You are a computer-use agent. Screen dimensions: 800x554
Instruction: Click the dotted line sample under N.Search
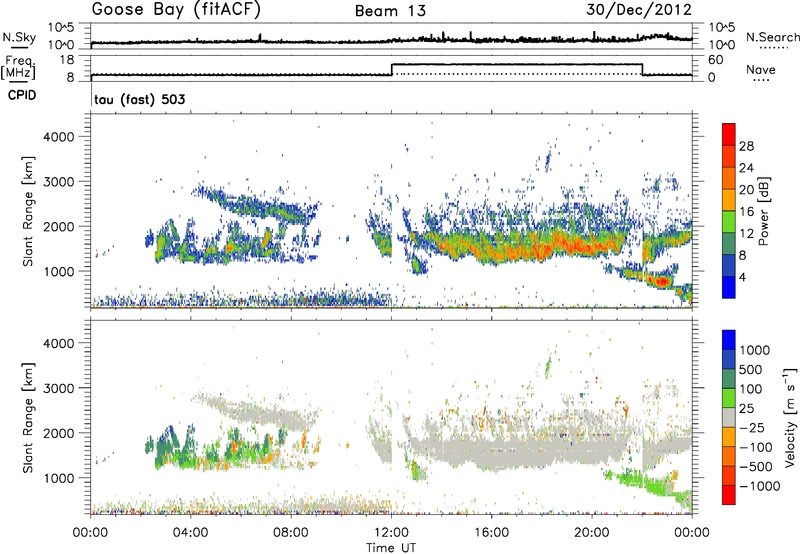pyautogui.click(x=774, y=48)
